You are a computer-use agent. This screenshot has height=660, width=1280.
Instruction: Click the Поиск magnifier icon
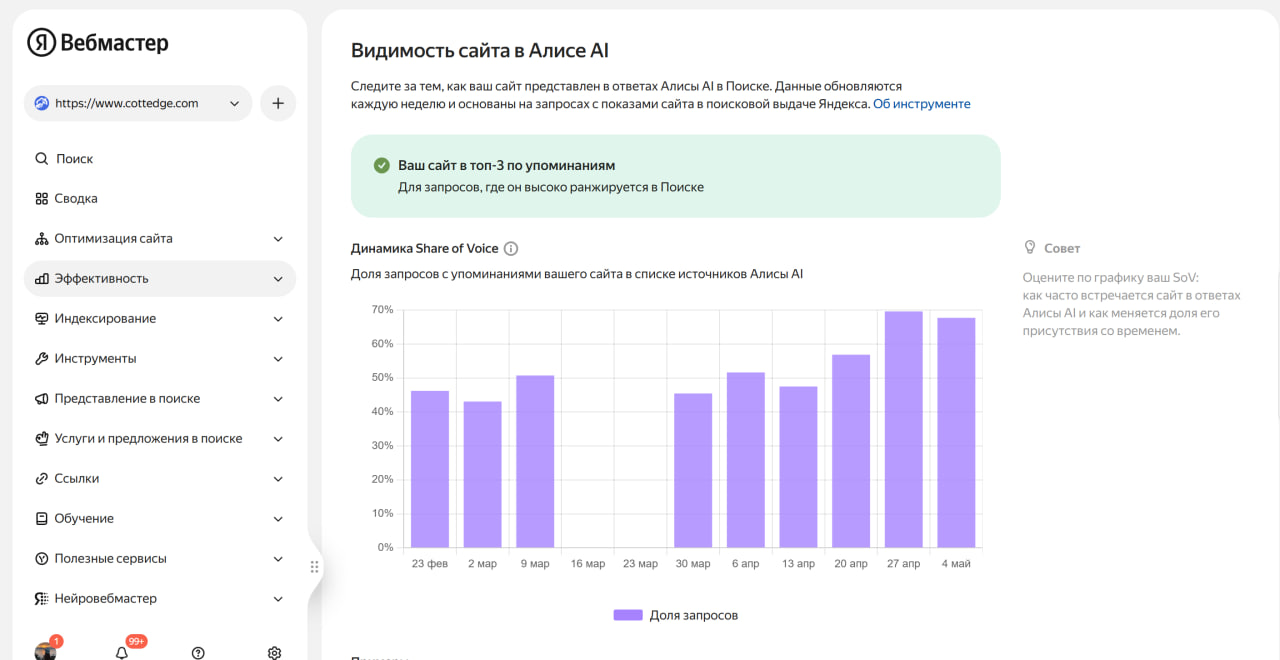[41, 159]
